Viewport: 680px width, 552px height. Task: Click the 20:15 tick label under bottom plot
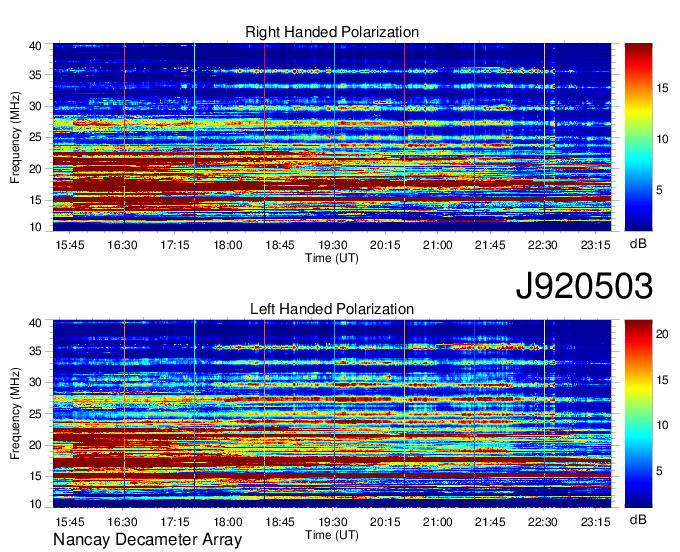tap(385, 522)
